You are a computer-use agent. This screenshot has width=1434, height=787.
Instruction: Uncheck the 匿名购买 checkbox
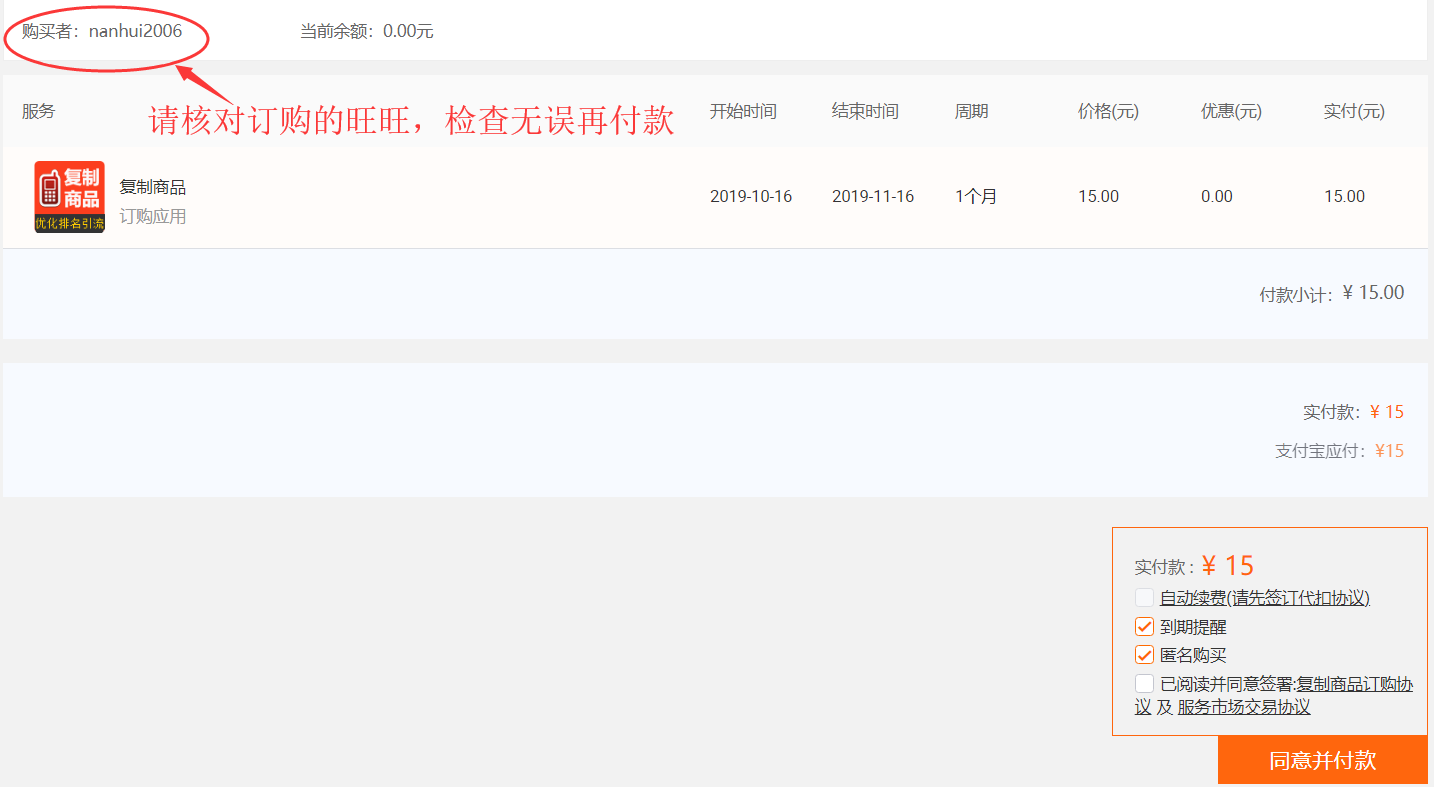pos(1145,655)
